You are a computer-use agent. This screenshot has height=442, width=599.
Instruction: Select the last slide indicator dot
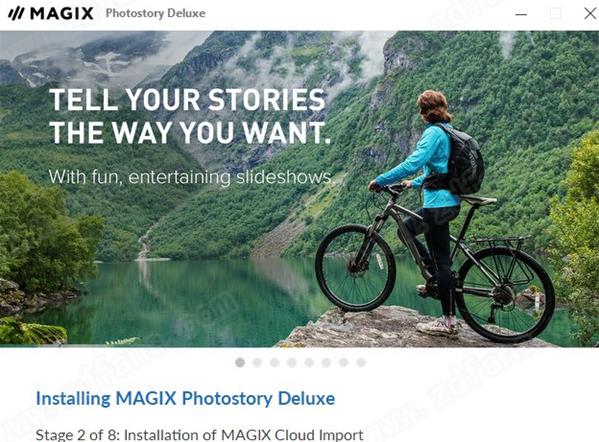tap(361, 362)
